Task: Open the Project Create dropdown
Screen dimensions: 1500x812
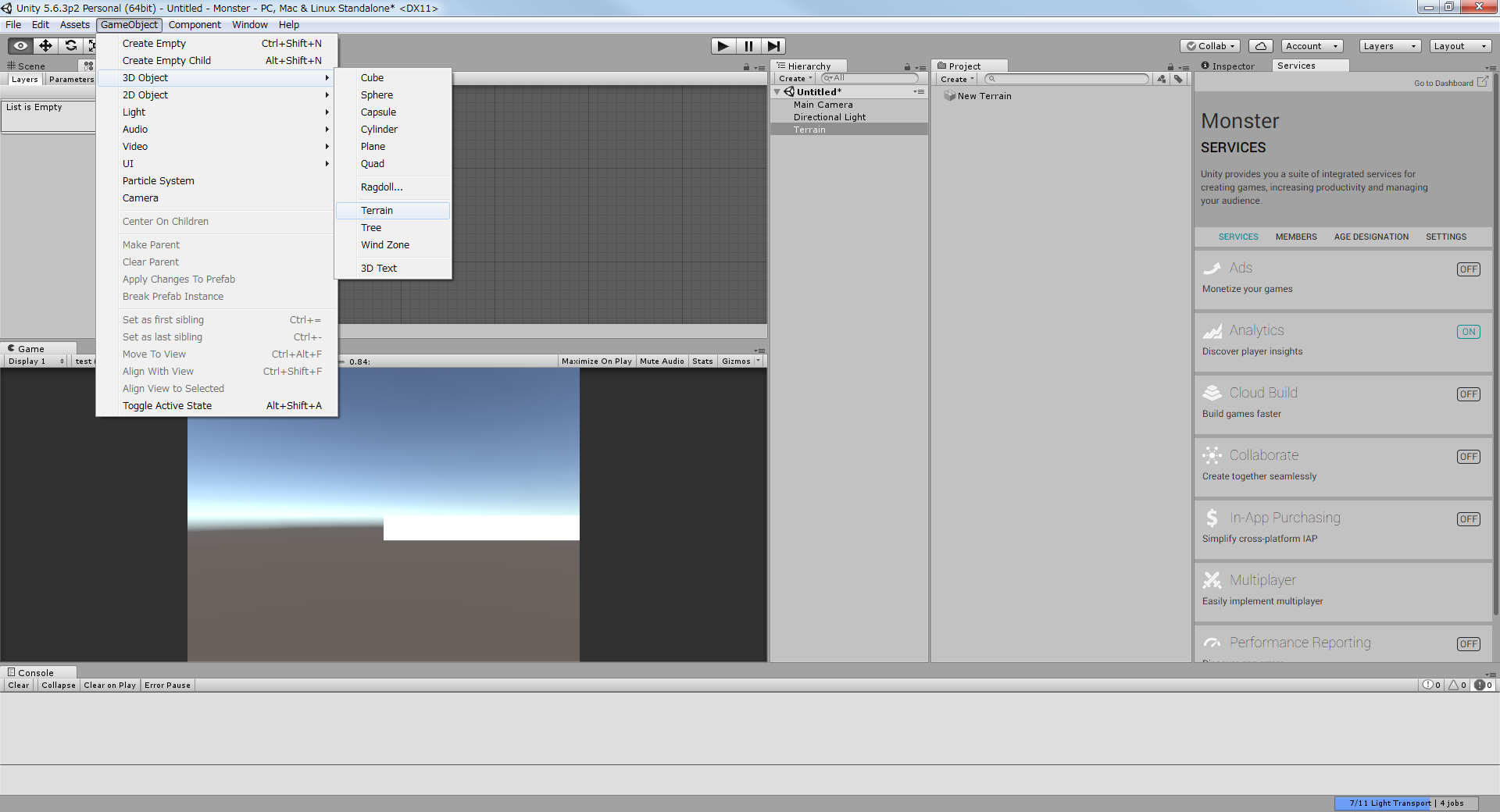Action: (x=957, y=79)
